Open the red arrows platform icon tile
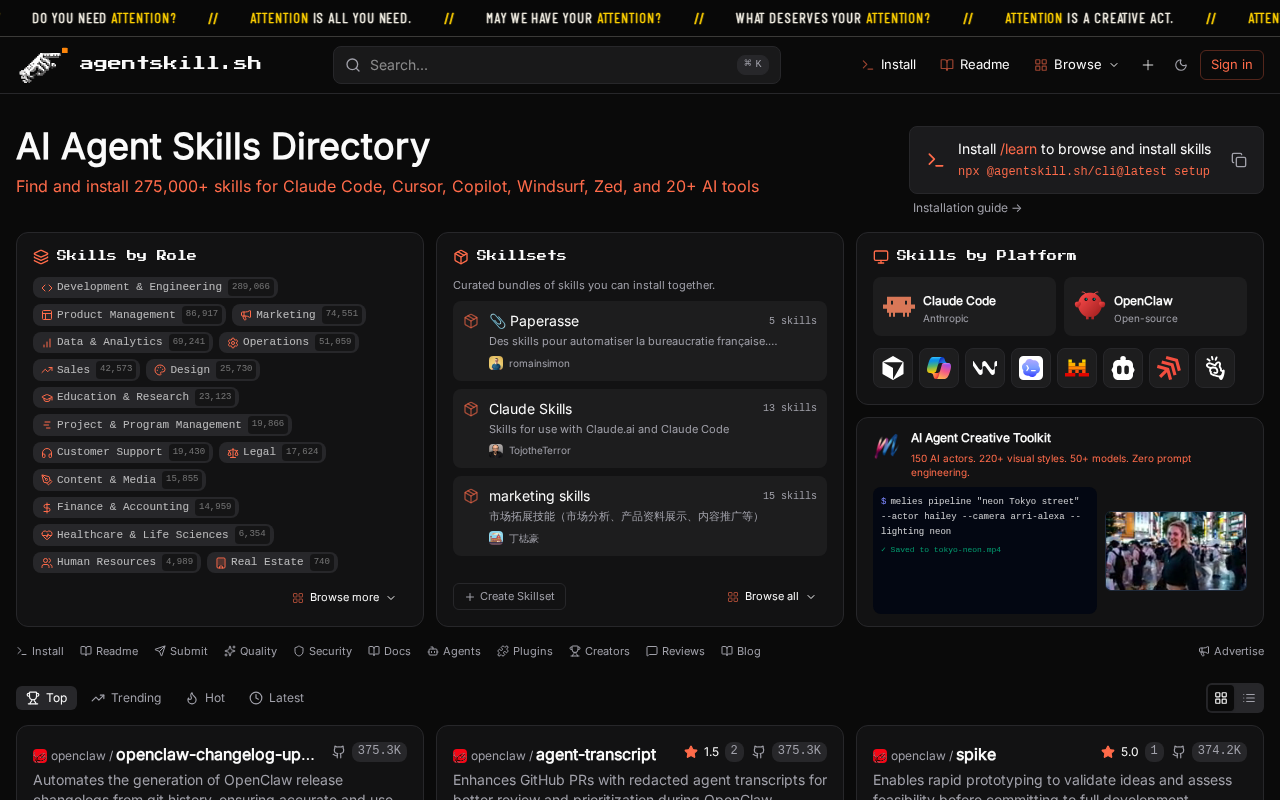 click(x=1169, y=368)
